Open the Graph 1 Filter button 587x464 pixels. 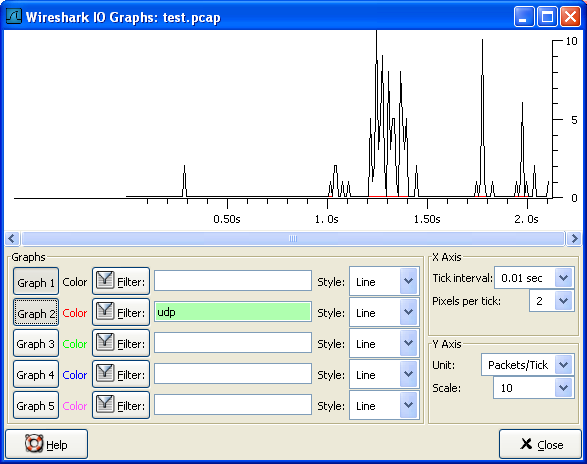121,282
